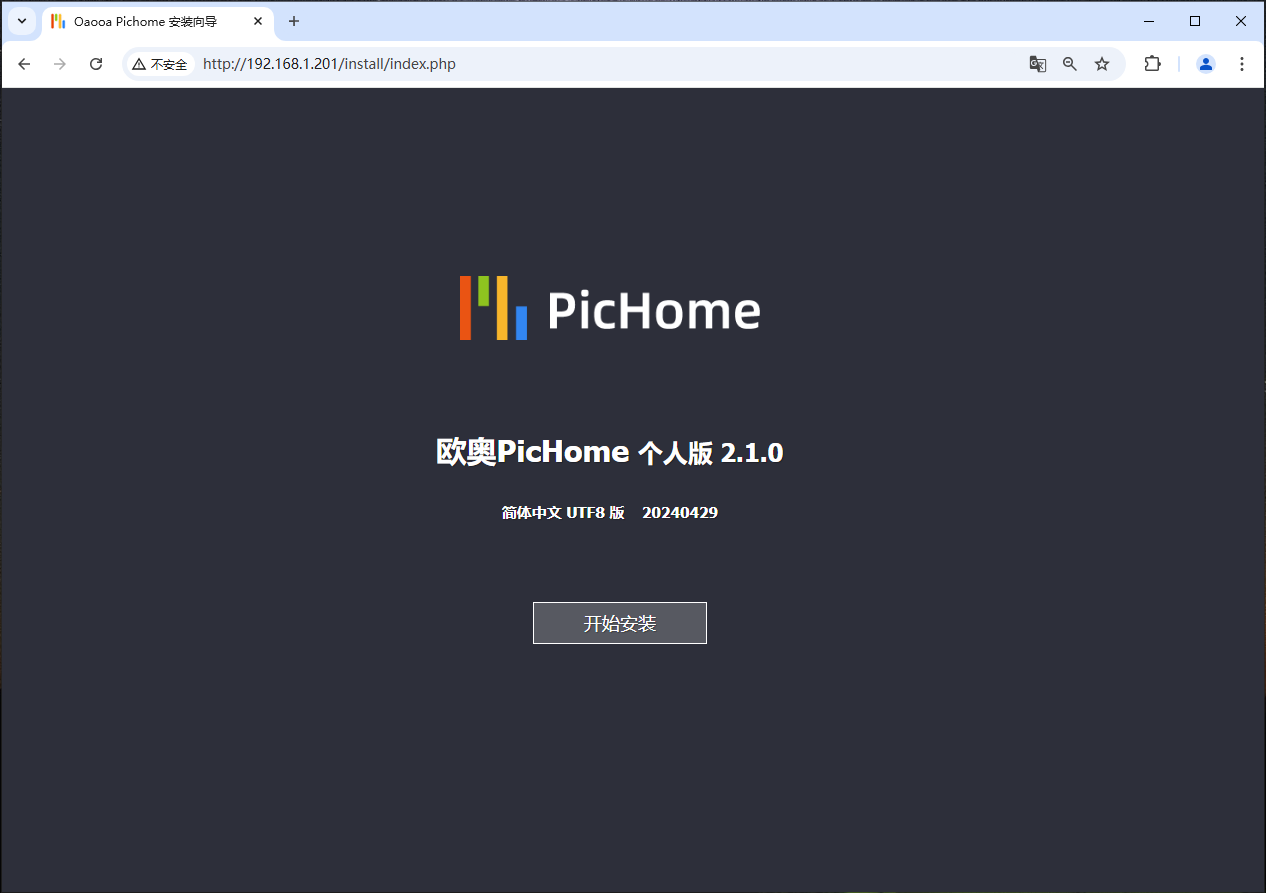Go back to the previous page
The height and width of the screenshot is (893, 1266).
point(24,64)
